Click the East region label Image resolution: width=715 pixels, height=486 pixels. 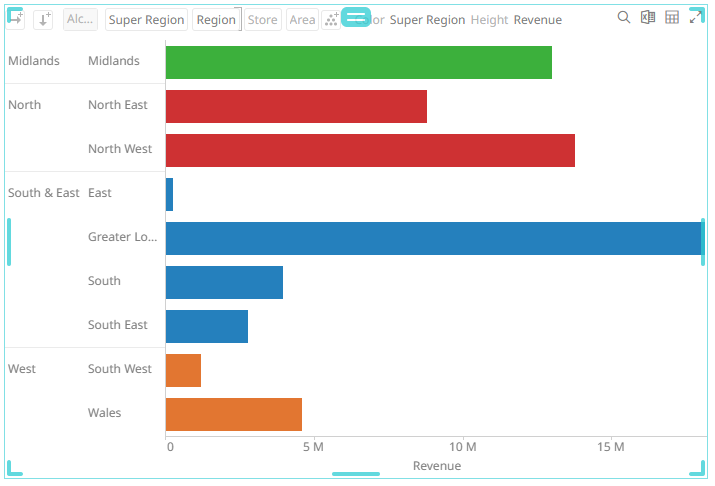click(100, 193)
